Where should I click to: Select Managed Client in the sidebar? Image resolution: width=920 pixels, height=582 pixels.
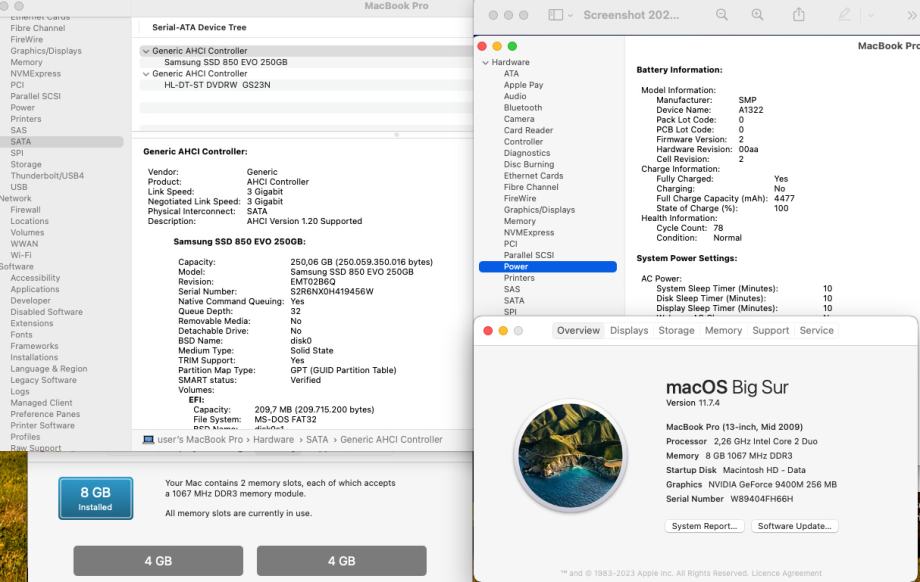41,403
